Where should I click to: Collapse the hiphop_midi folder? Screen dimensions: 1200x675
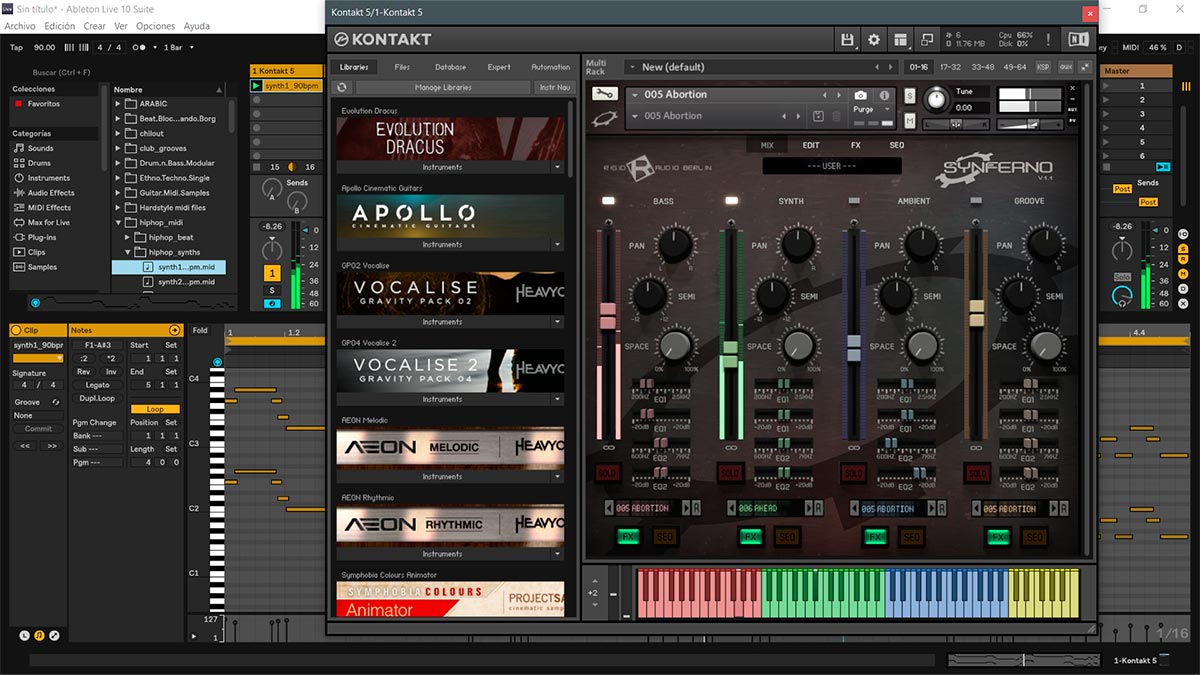[118, 223]
